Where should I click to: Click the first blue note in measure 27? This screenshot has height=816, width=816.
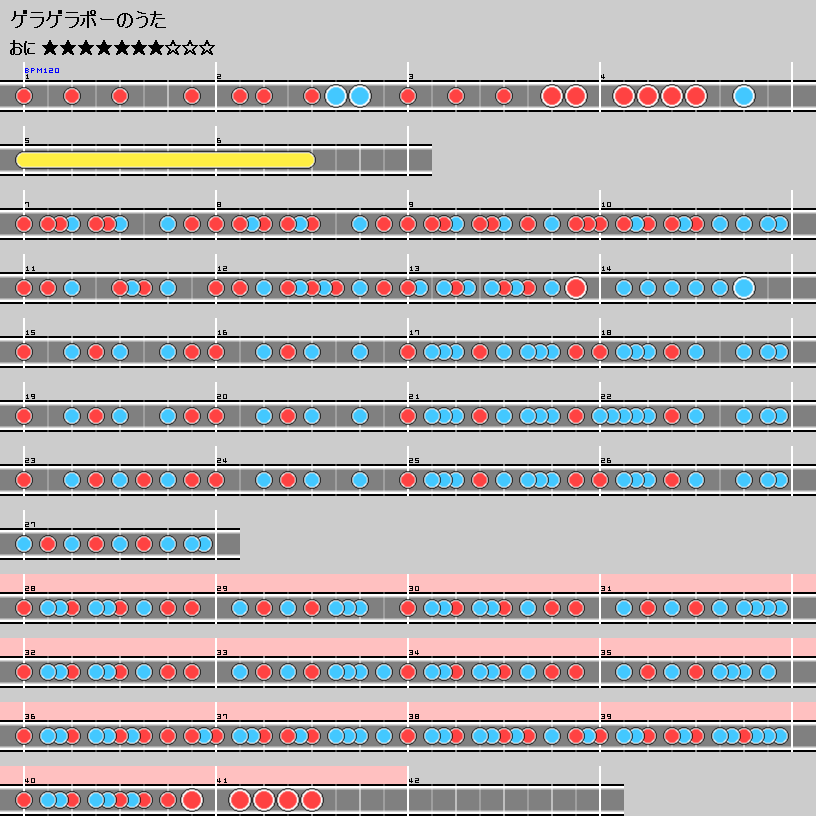coord(24,544)
